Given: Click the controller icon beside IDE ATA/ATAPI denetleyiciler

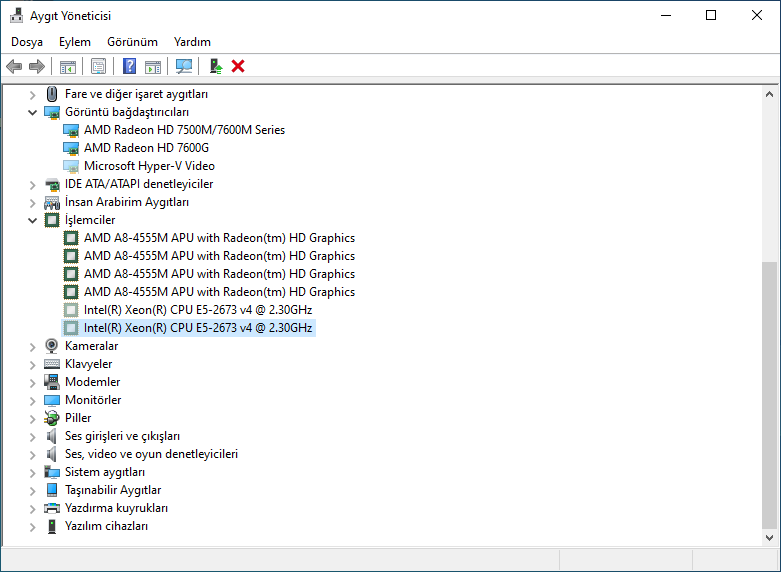Looking at the screenshot, I should (x=52, y=184).
